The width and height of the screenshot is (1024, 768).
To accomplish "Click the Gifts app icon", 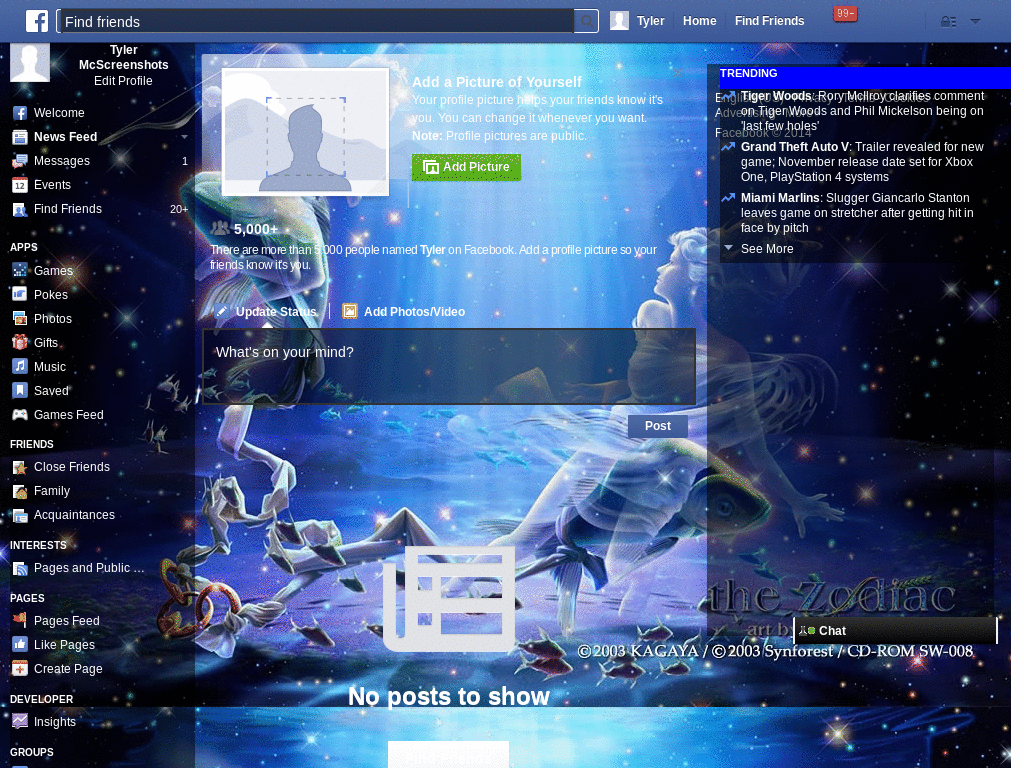I will click(20, 342).
